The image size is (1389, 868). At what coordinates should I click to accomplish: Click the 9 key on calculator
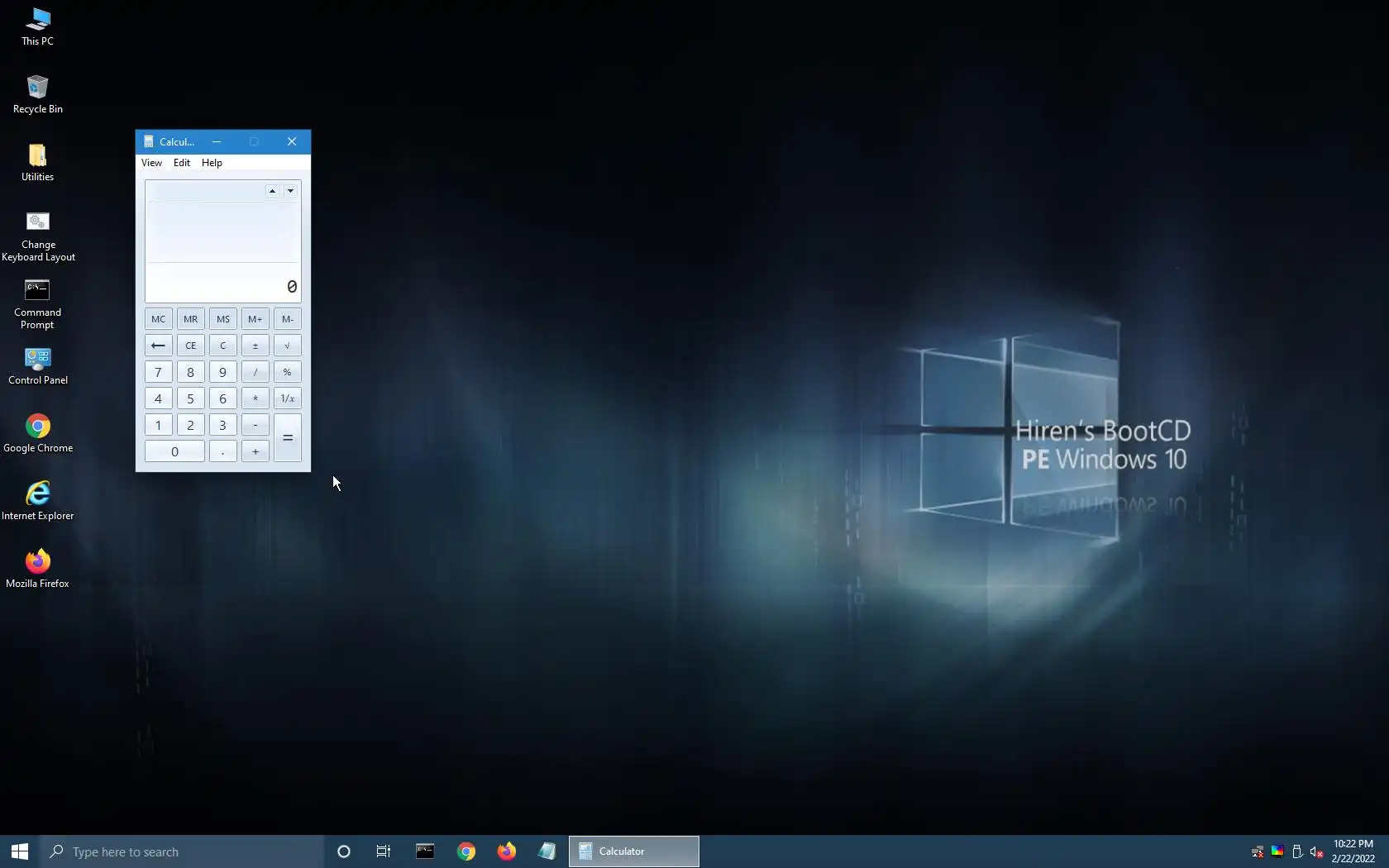click(222, 372)
